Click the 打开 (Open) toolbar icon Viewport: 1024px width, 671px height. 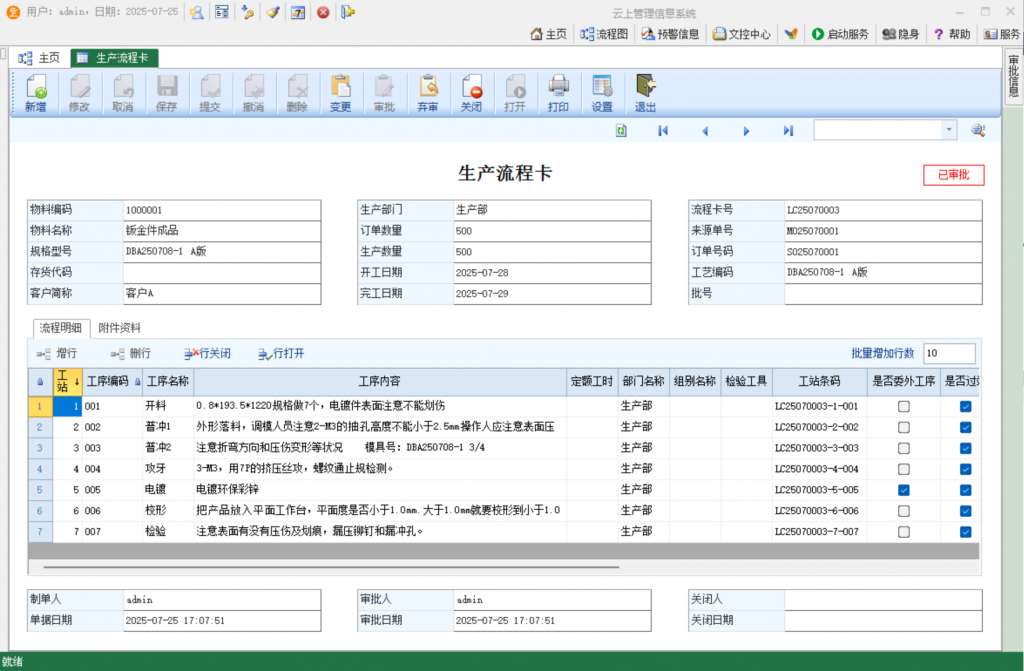click(x=515, y=93)
